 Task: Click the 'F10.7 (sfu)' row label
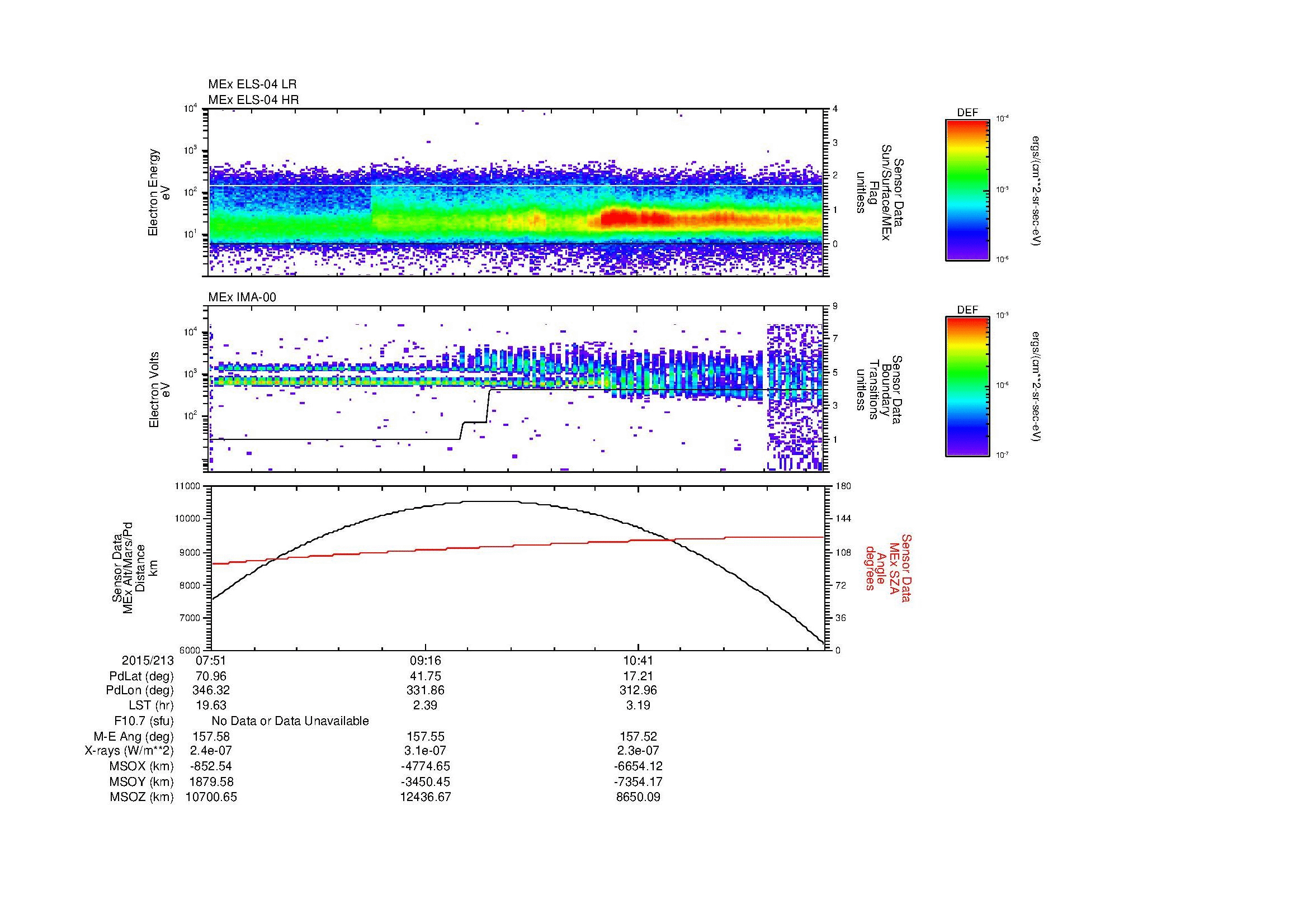tap(144, 721)
